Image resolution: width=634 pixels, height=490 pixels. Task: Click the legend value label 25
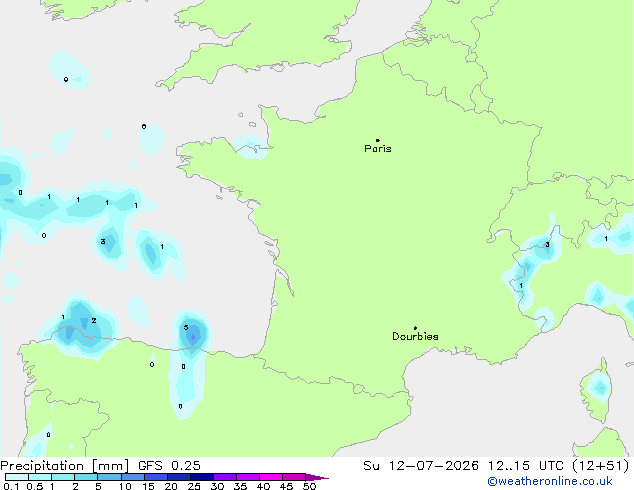click(x=194, y=486)
